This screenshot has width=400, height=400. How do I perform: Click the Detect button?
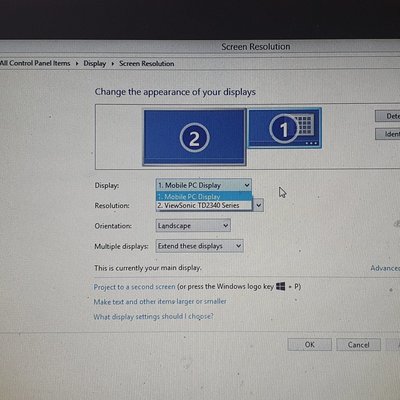click(x=387, y=116)
